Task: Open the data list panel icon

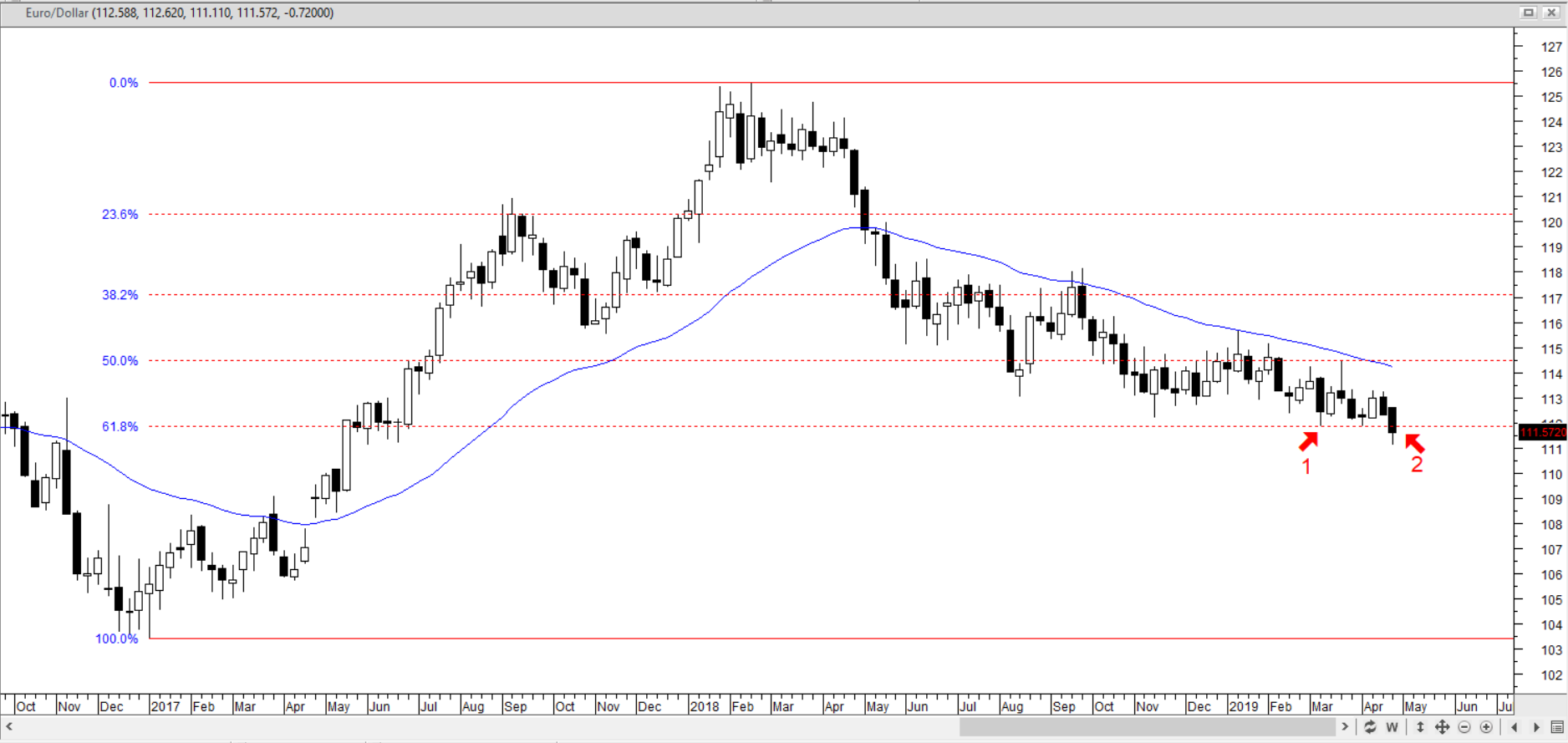Action: 1557,727
